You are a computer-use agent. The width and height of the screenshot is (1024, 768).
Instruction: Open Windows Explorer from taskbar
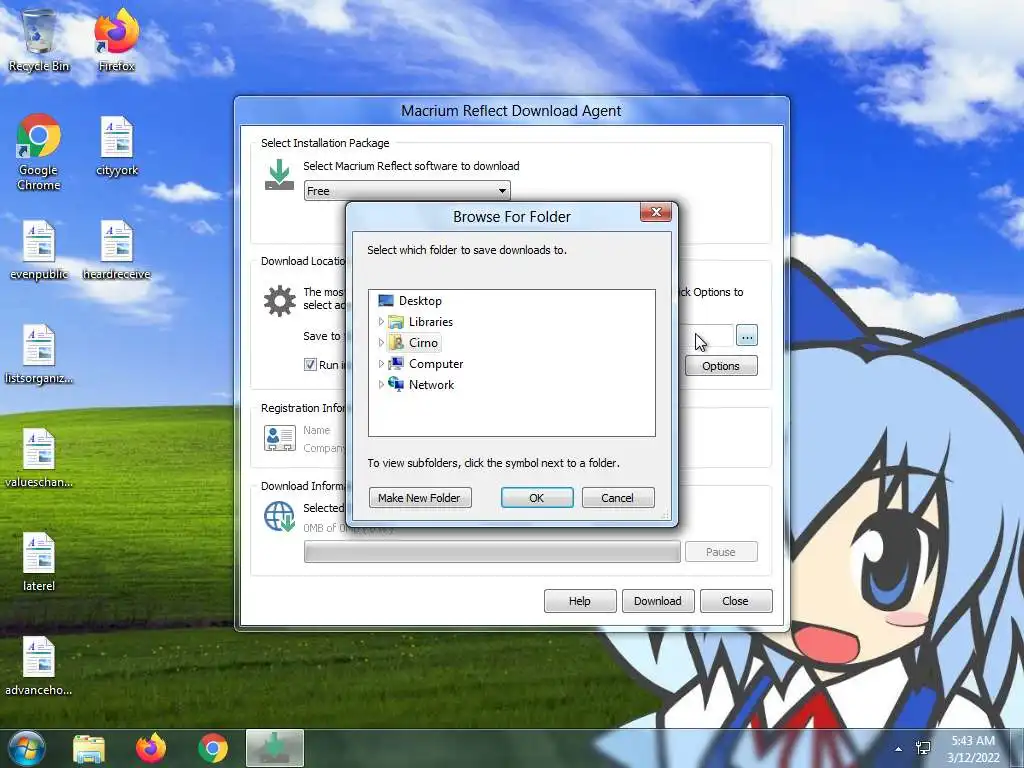click(89, 749)
